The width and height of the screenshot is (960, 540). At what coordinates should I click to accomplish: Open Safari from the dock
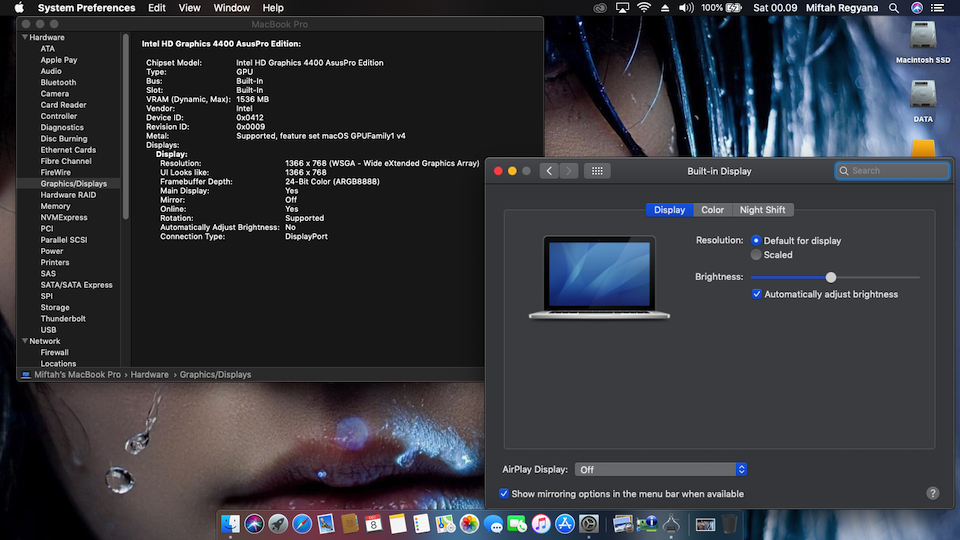301,523
